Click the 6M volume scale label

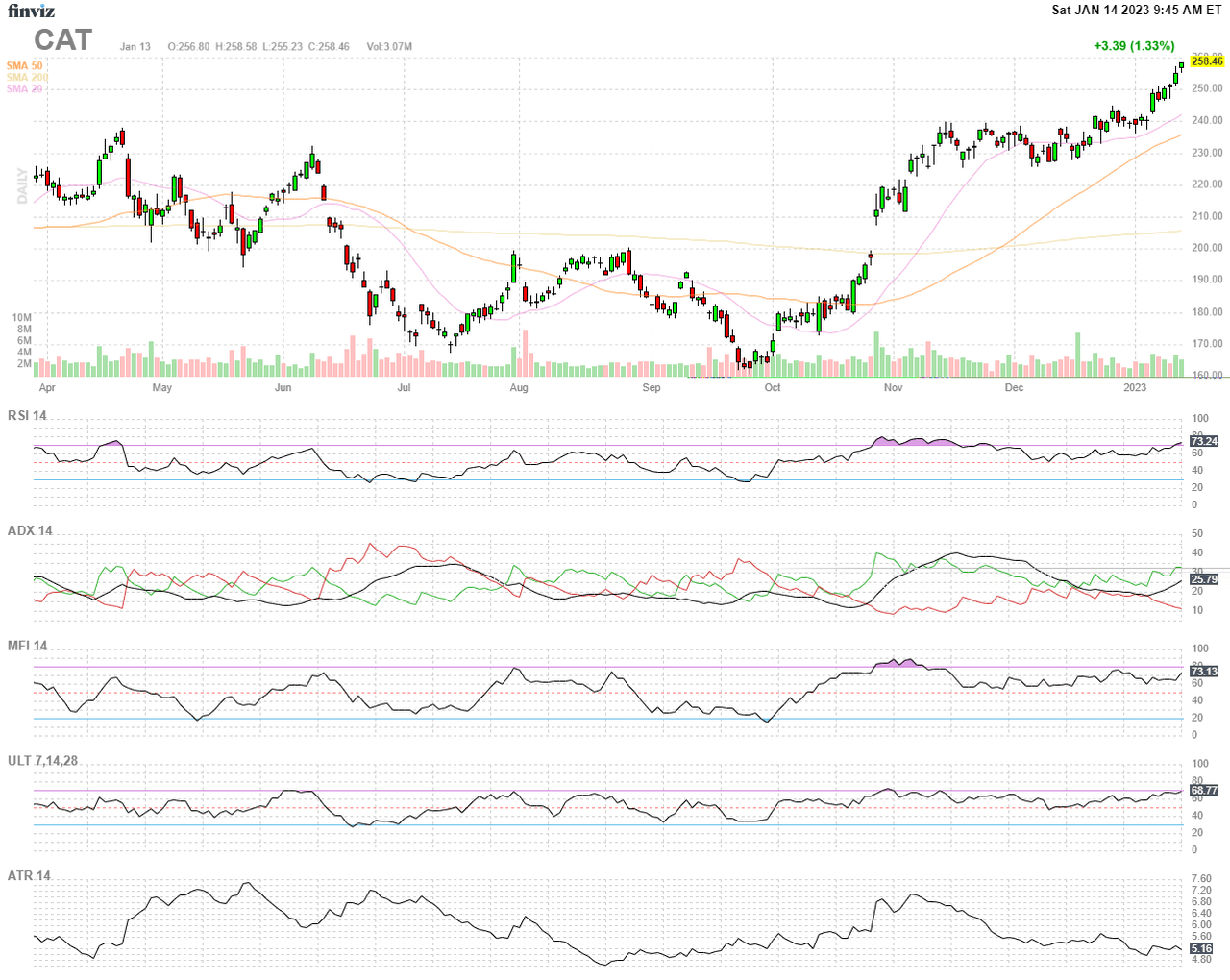pos(24,341)
